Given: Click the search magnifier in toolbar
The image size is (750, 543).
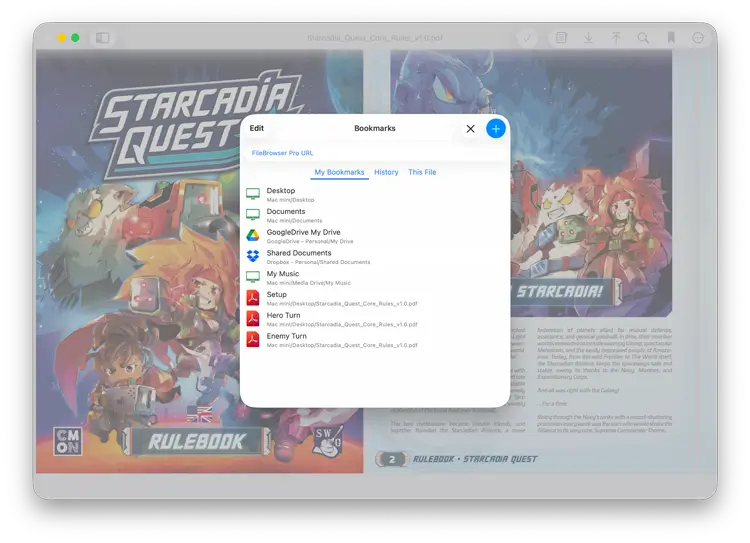Looking at the screenshot, I should coord(643,38).
